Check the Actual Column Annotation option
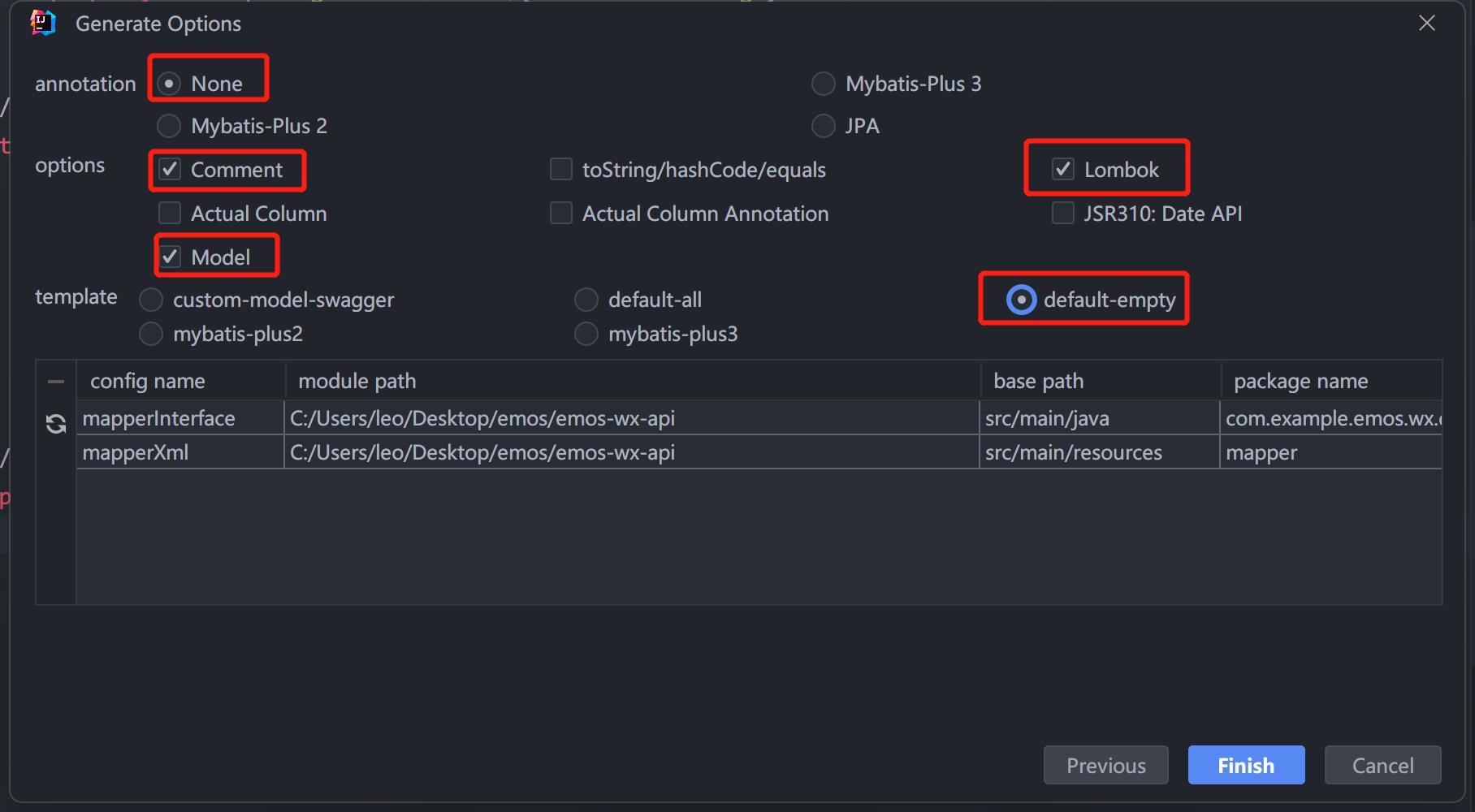This screenshot has width=1475, height=812. click(x=561, y=214)
